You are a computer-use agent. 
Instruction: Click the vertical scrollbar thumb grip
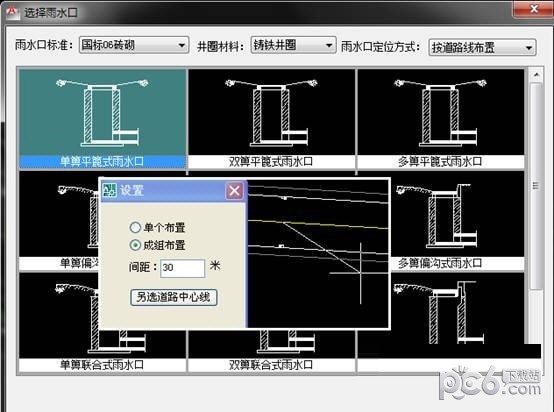536,185
